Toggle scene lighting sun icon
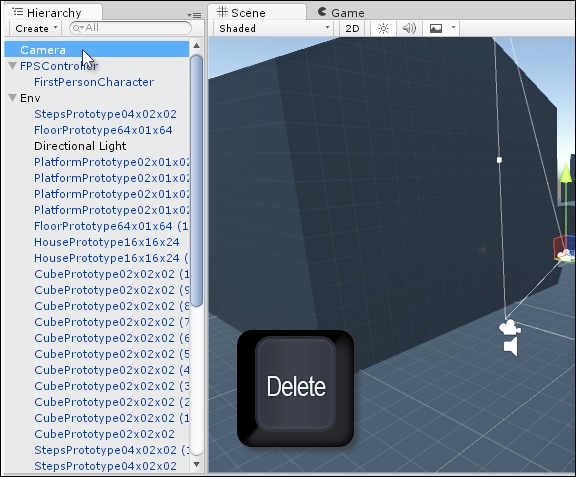Screen dimensions: 576x477 click(383, 28)
